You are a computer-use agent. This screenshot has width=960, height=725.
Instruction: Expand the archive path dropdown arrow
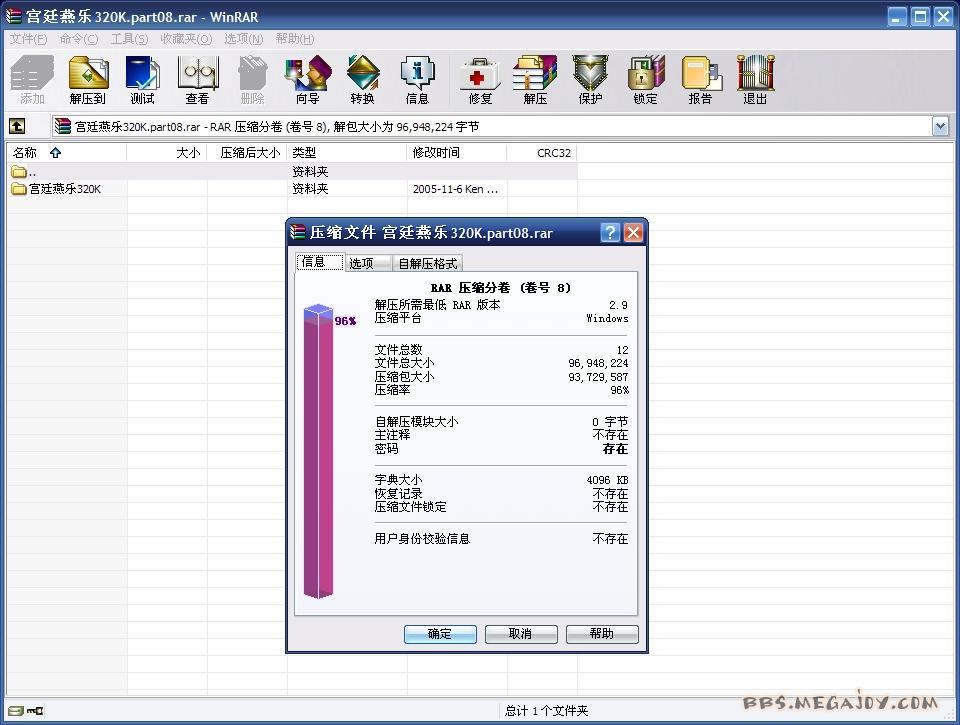tap(940, 127)
